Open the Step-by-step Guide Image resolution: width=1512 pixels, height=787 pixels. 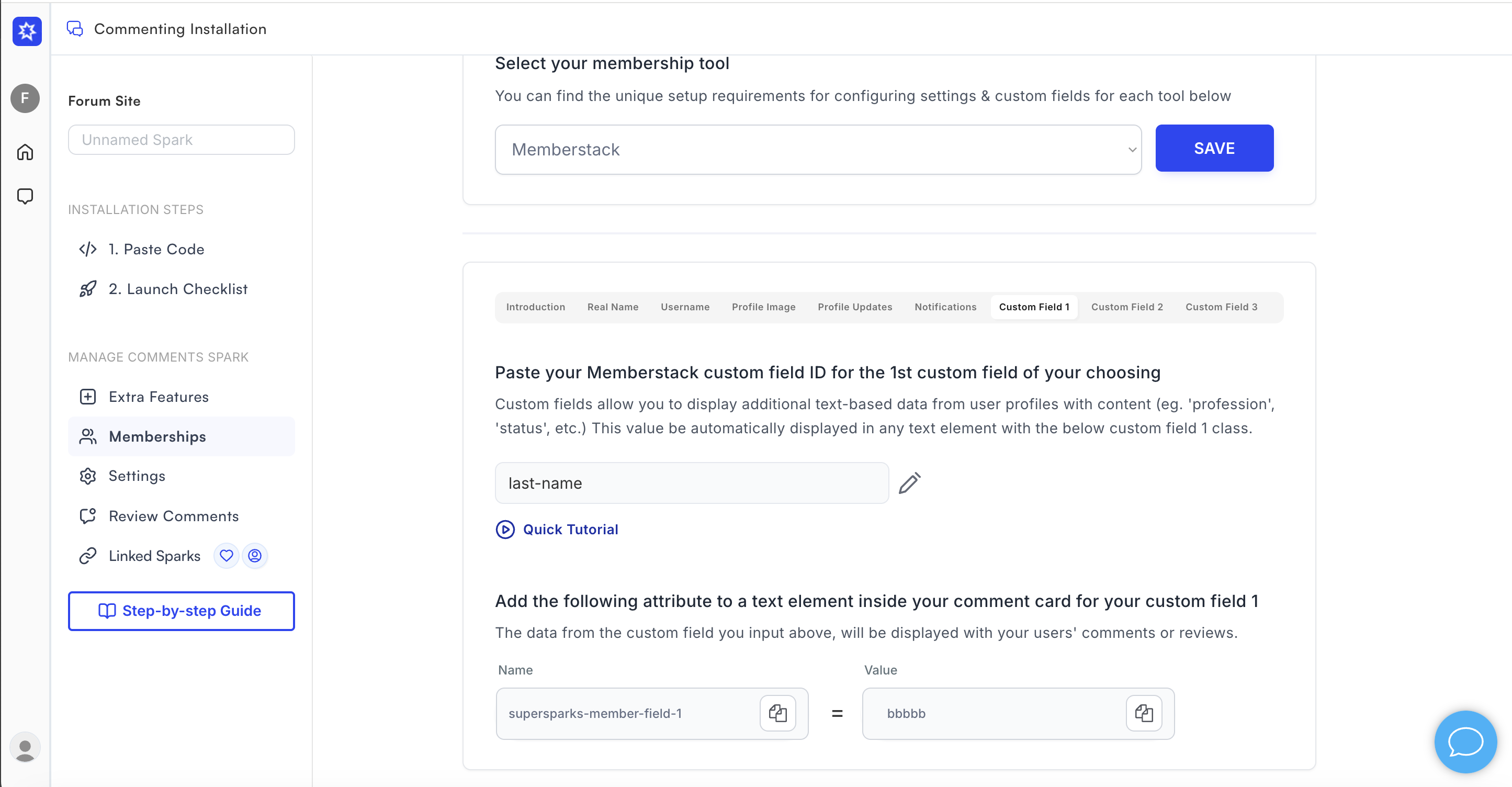pyautogui.click(x=181, y=611)
